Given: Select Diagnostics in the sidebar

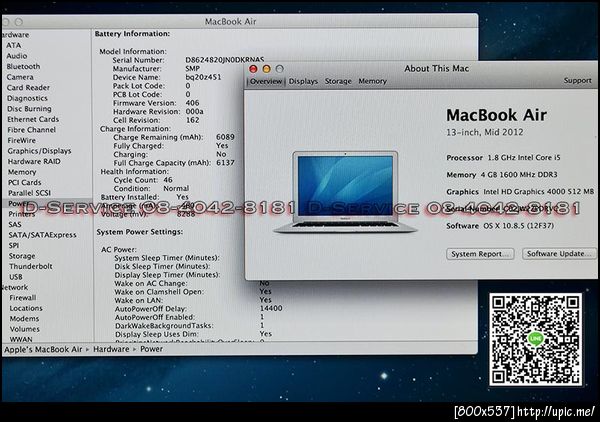Looking at the screenshot, I should tap(27, 98).
